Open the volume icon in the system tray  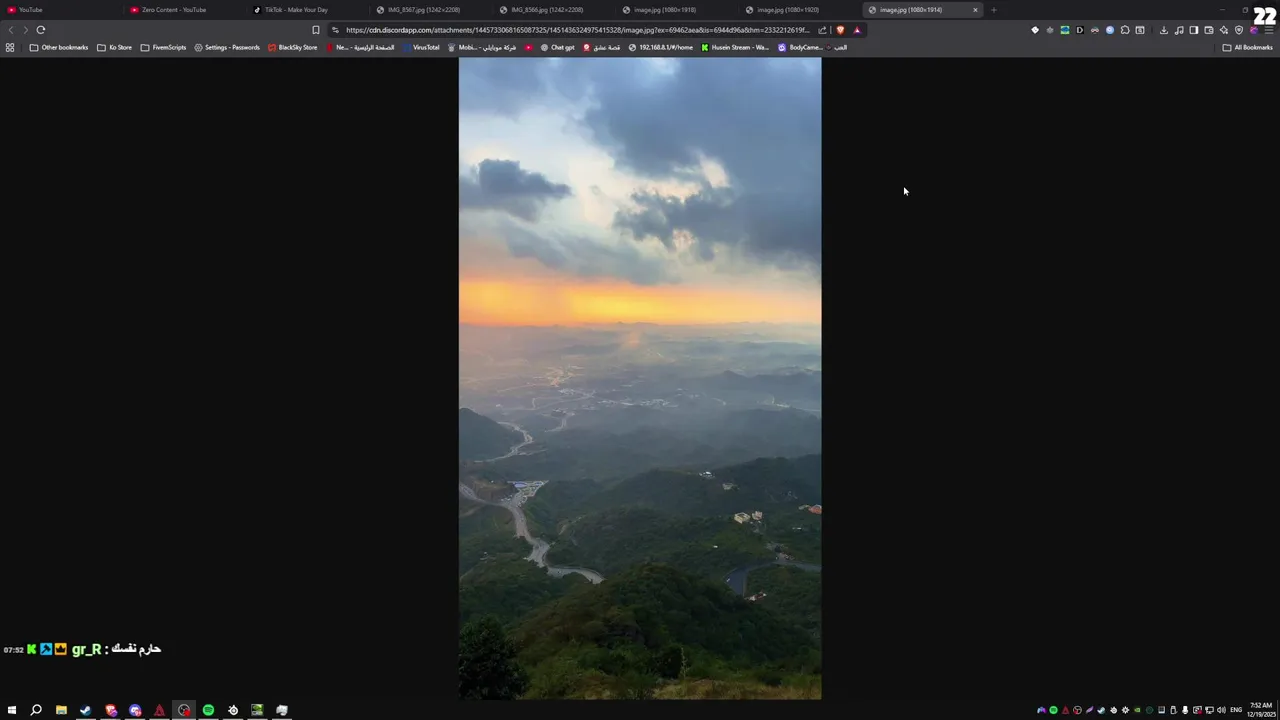pyautogui.click(x=1221, y=710)
